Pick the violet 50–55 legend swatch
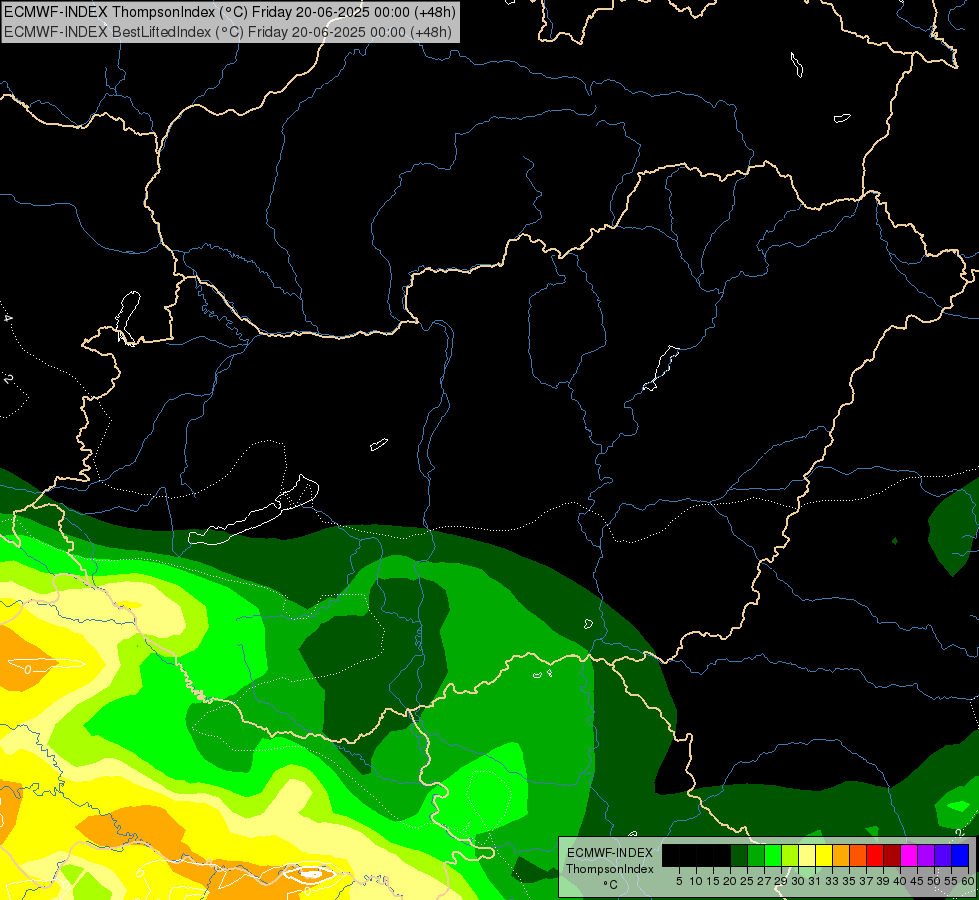Screen dimensions: 979x900 point(943,855)
